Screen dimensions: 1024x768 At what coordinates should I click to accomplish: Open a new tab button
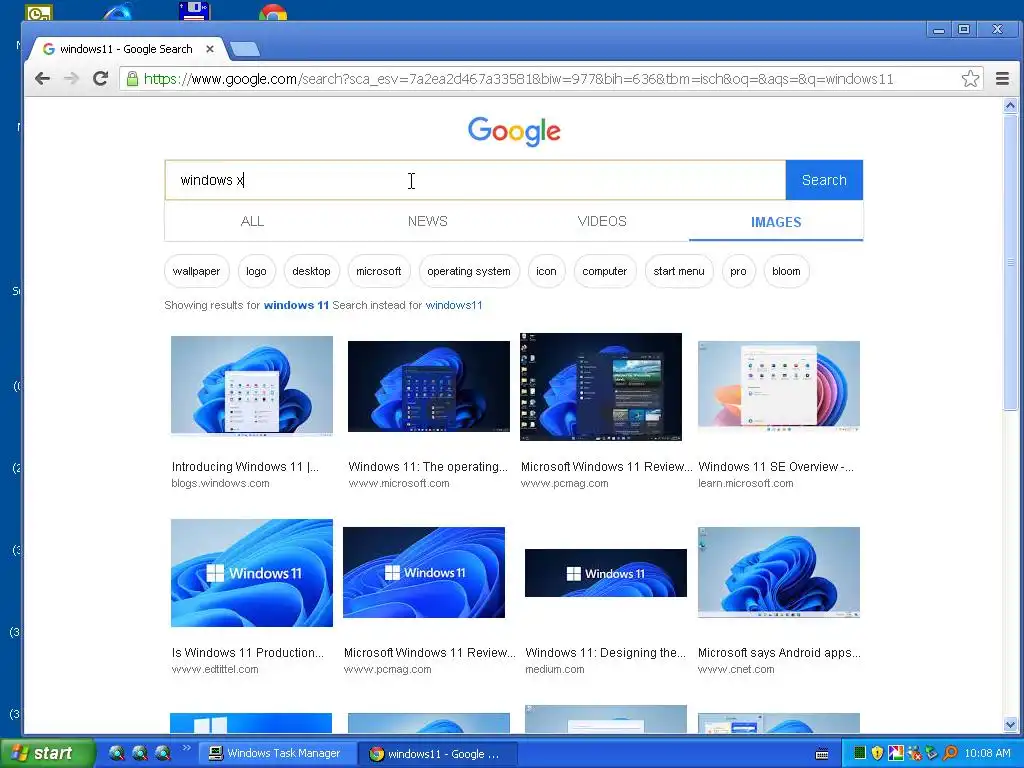click(x=245, y=49)
